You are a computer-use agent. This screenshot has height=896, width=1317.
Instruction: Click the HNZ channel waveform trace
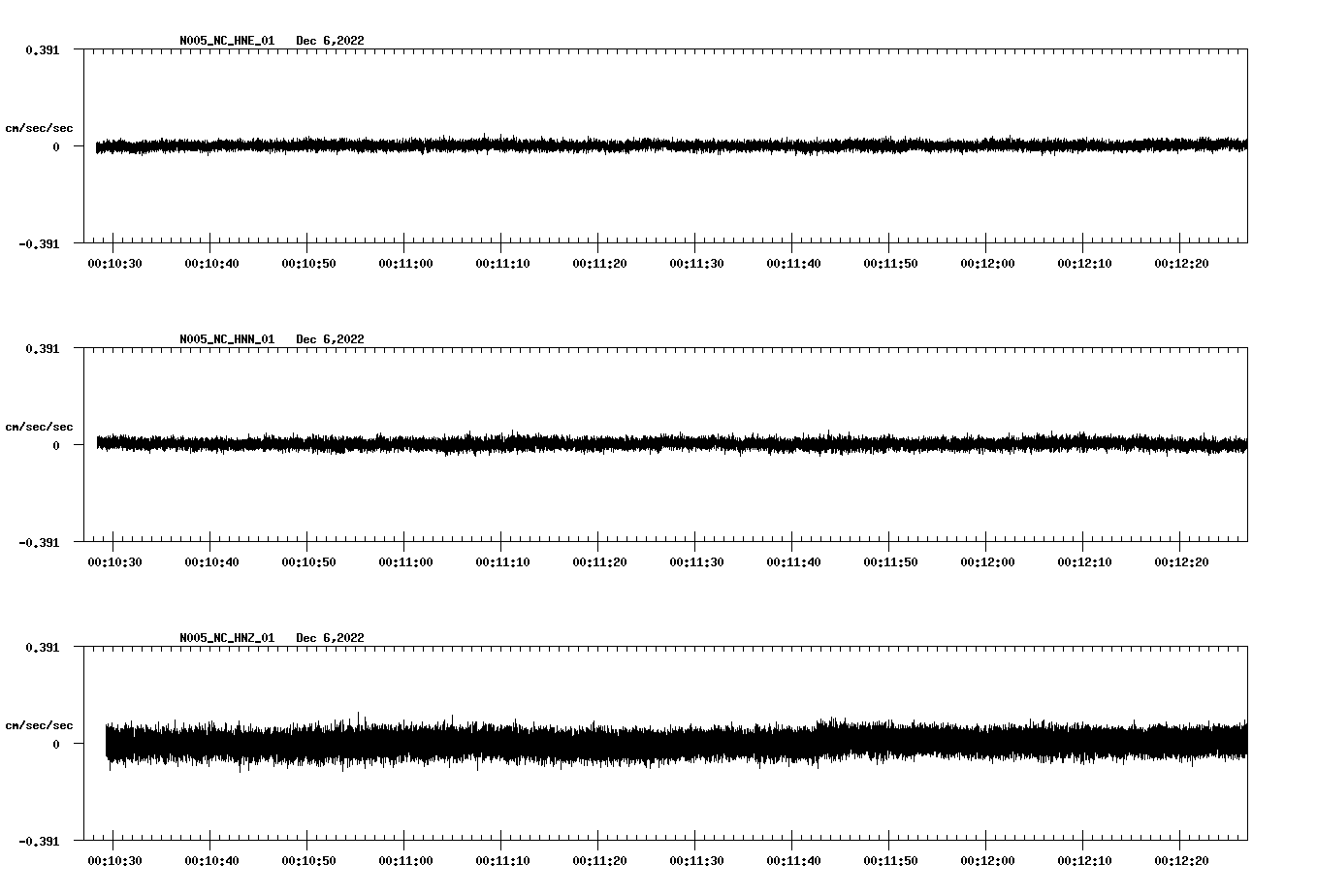[676, 742]
